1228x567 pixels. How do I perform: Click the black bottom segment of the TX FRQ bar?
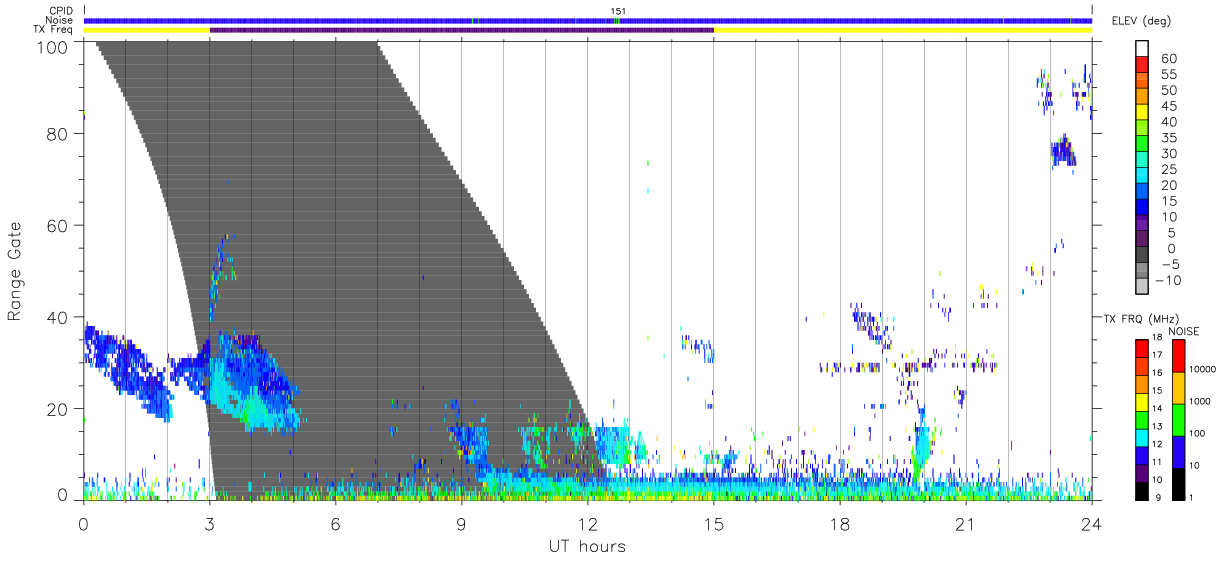pos(1141,490)
